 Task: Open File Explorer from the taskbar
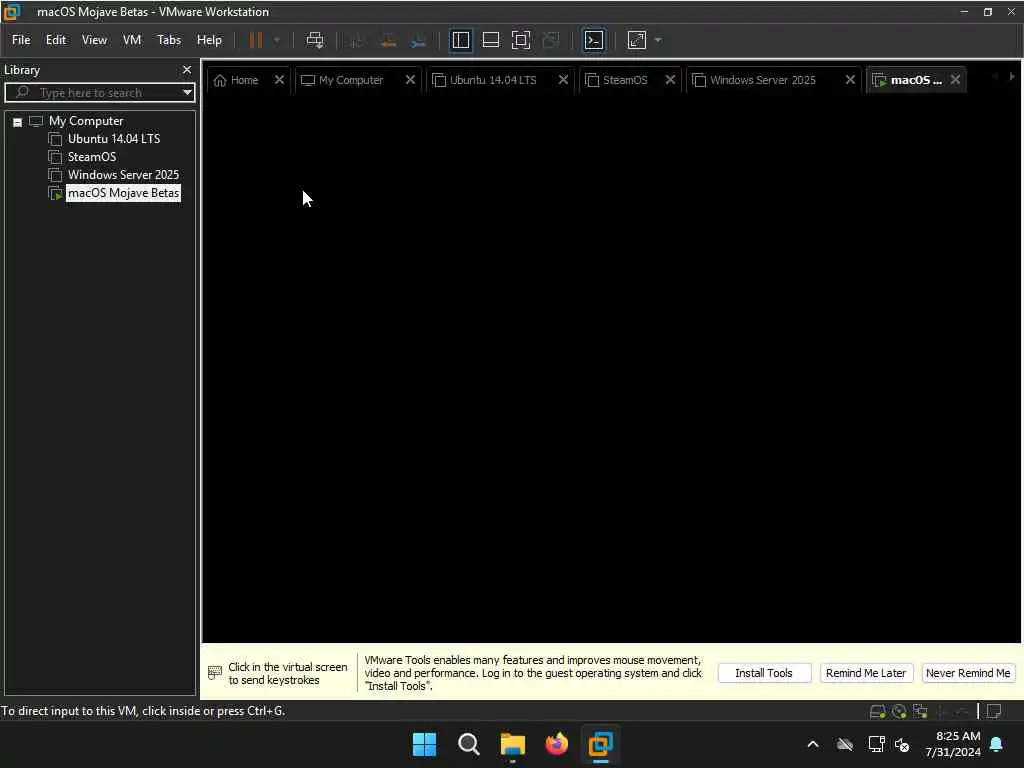(x=513, y=744)
